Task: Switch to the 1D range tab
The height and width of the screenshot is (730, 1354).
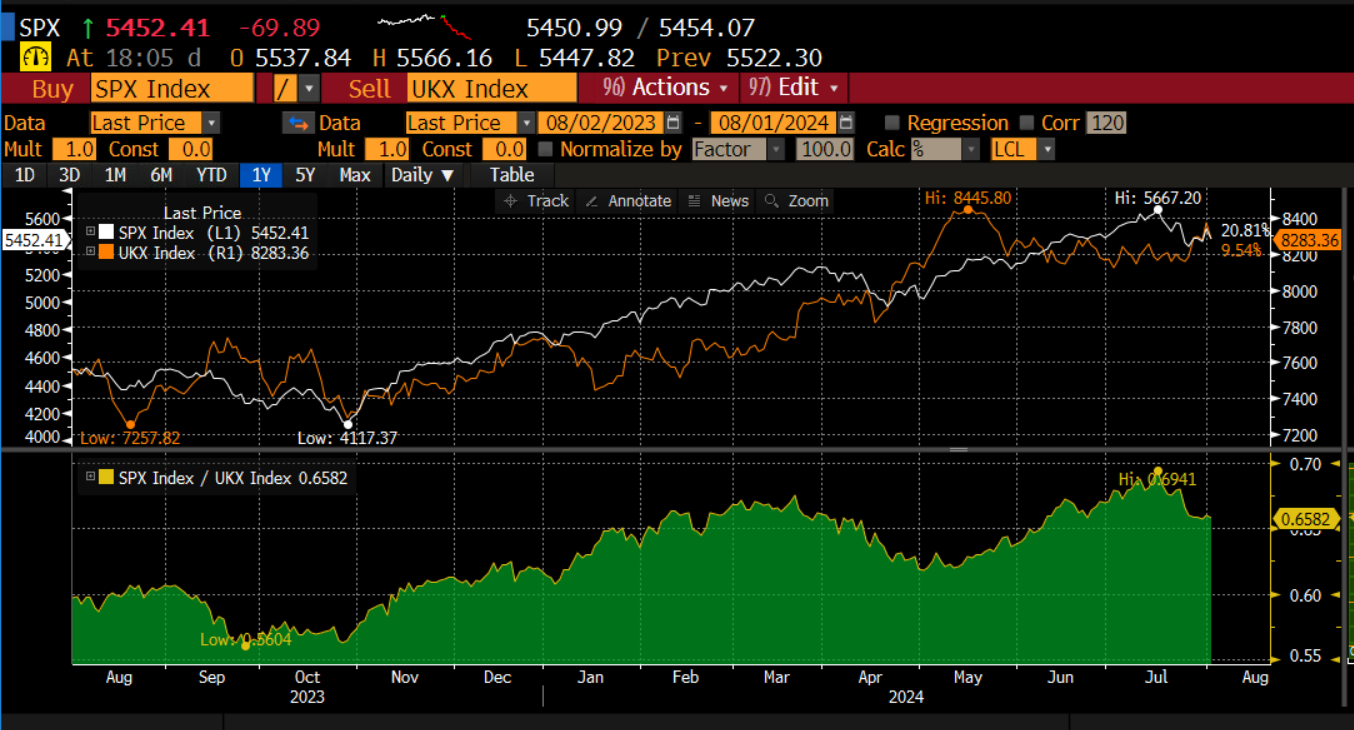Action: [25, 175]
